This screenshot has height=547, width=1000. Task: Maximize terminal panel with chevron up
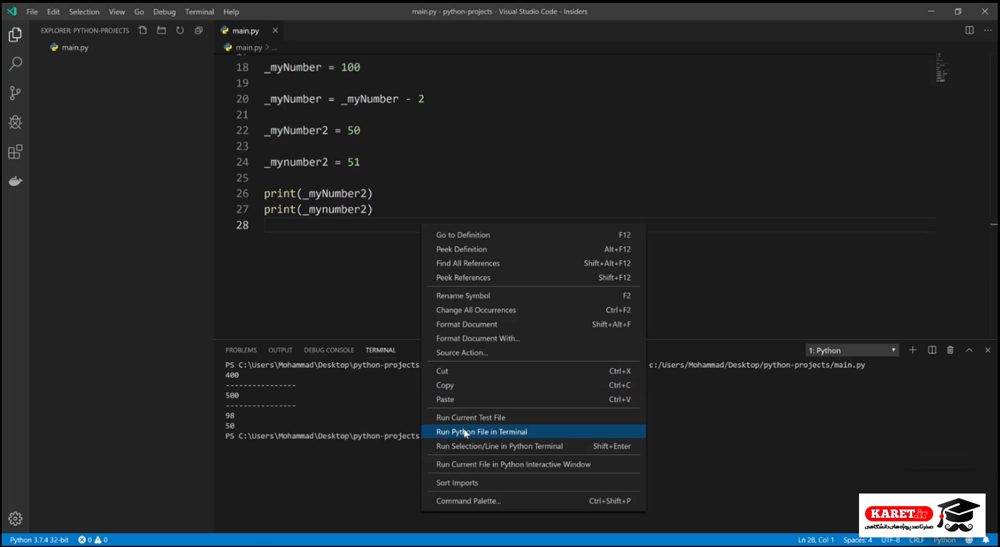click(969, 350)
